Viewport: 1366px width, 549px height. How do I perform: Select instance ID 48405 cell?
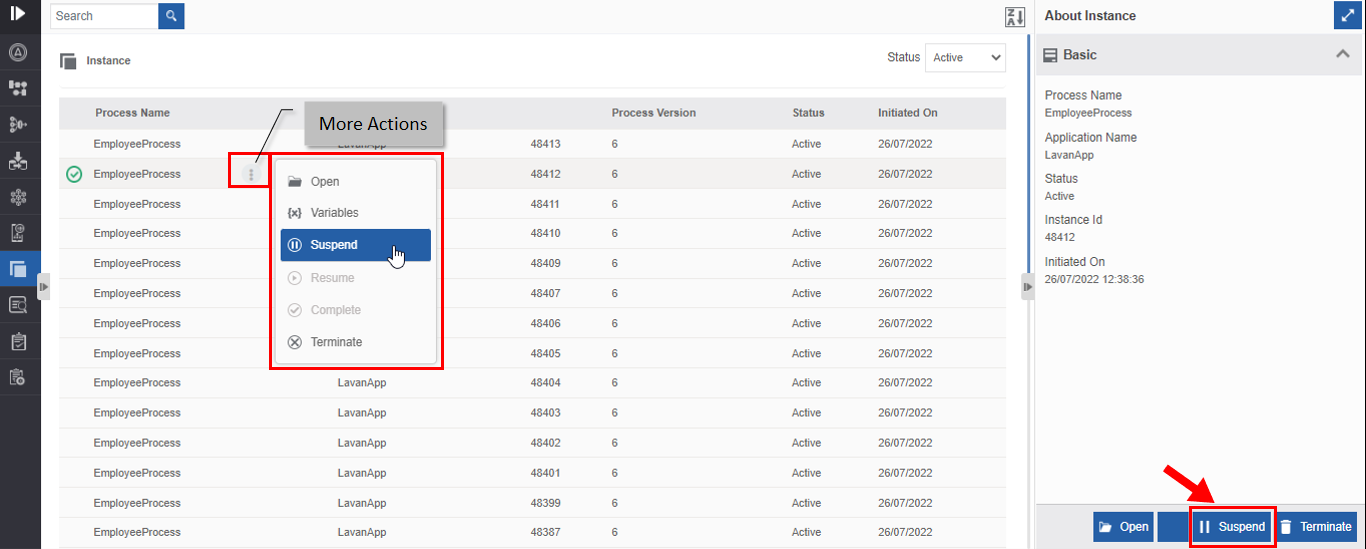pyautogui.click(x=546, y=353)
